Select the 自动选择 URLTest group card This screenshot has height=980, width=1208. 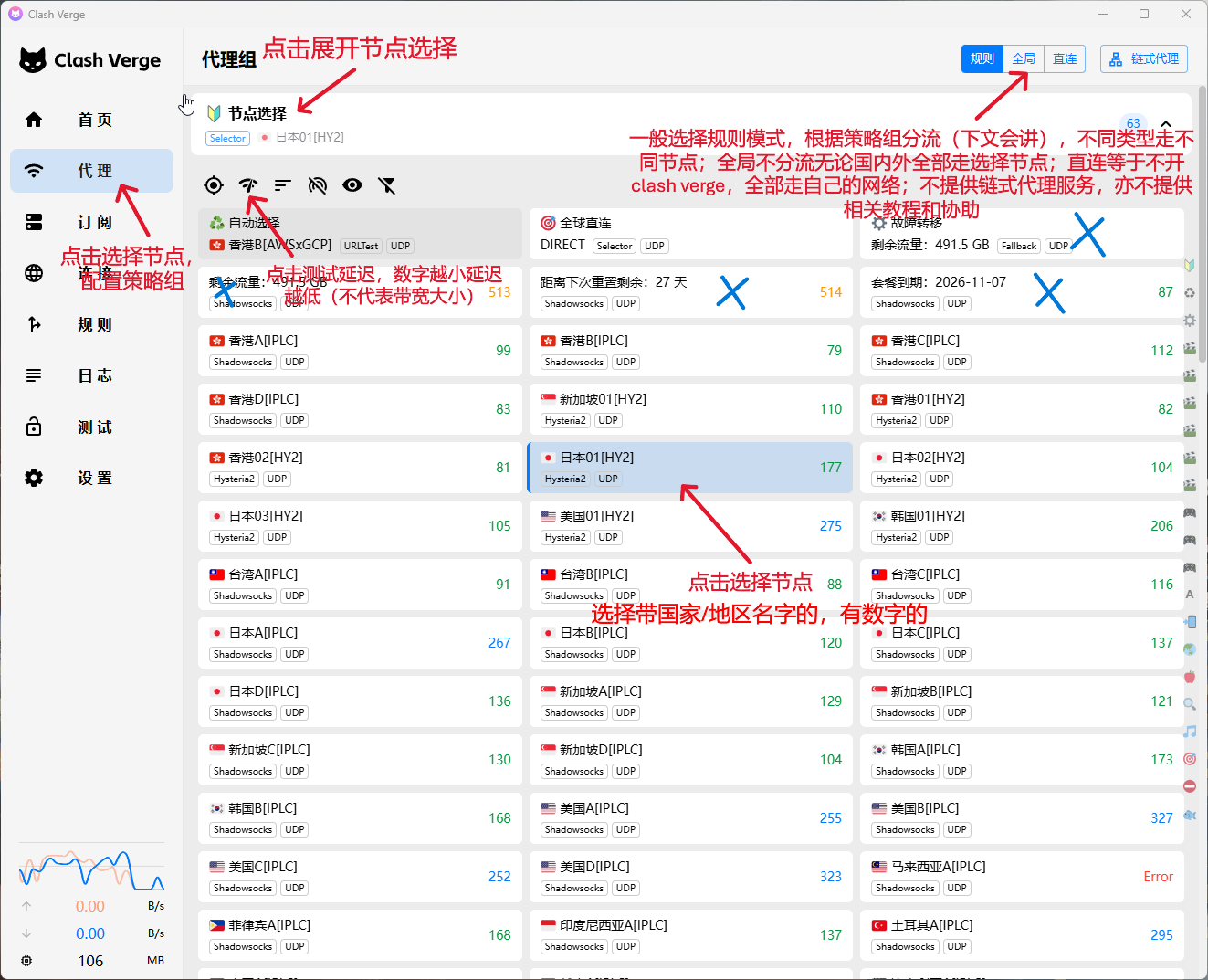[360, 234]
